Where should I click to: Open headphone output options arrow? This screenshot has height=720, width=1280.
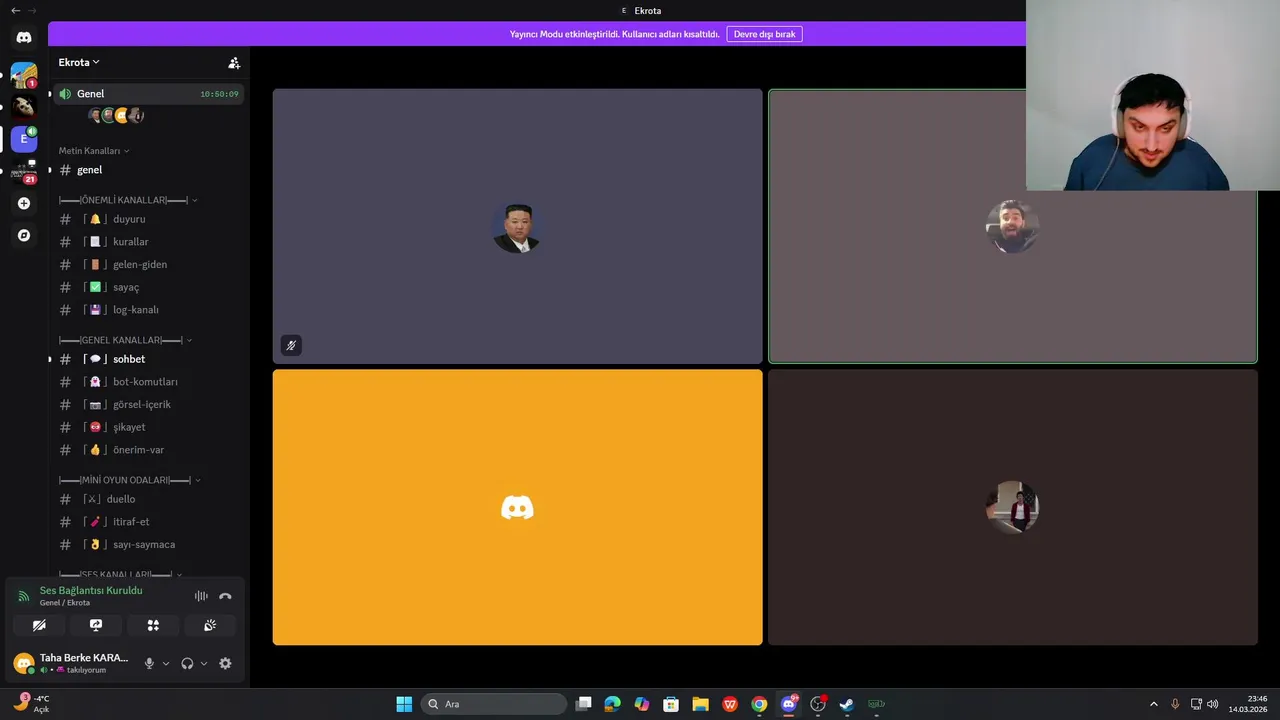click(204, 663)
